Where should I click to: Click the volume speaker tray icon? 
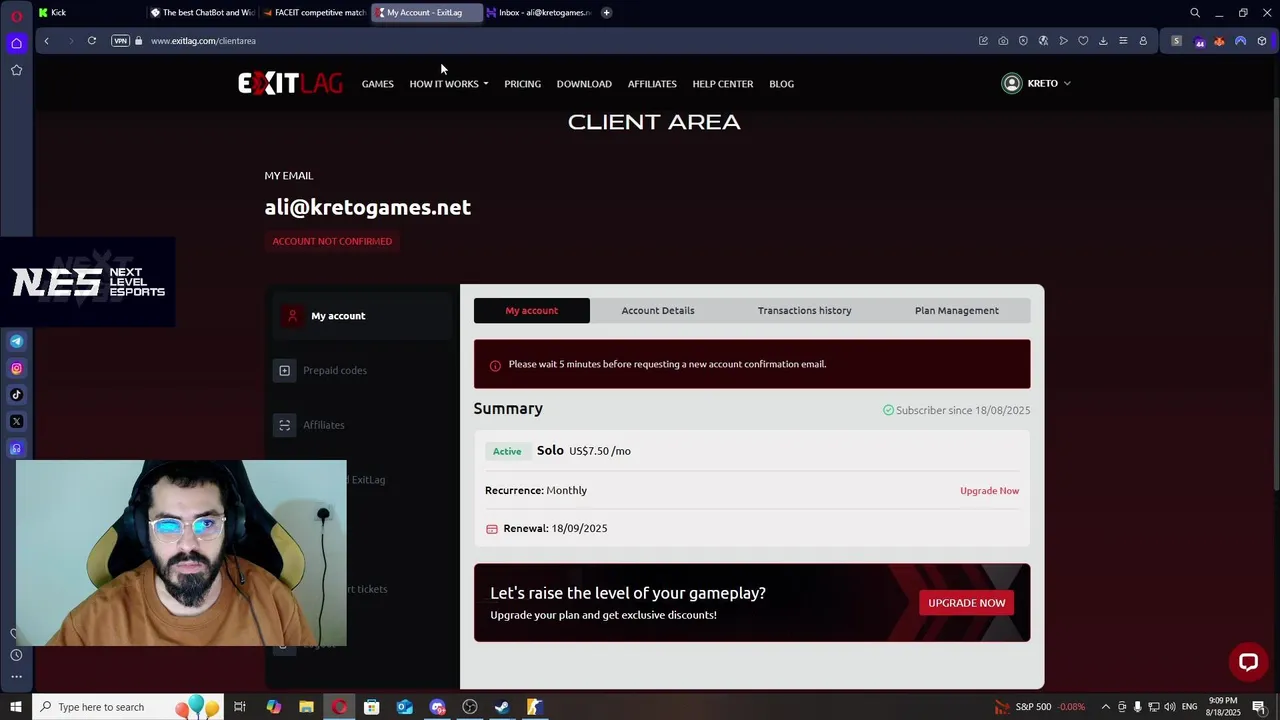[1169, 707]
